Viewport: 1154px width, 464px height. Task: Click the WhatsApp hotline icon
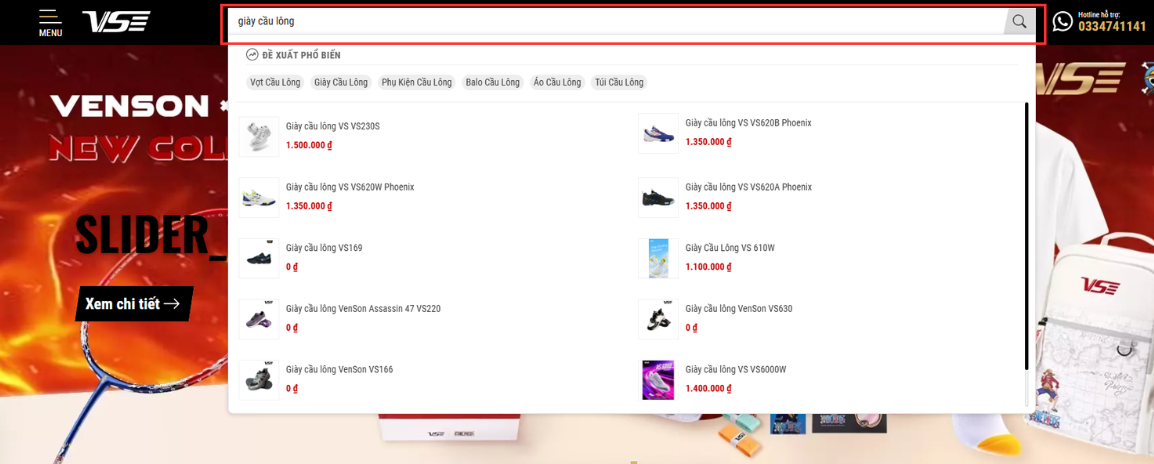1062,21
